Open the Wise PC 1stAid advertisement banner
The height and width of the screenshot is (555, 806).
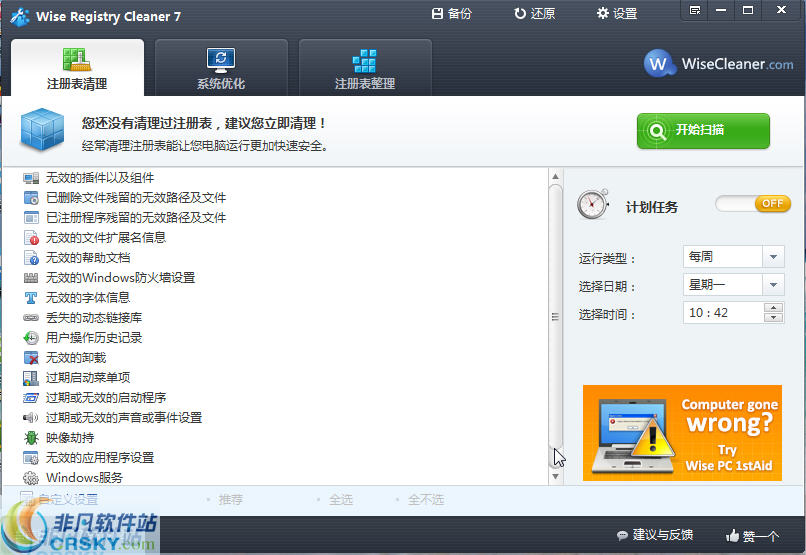tap(682, 433)
